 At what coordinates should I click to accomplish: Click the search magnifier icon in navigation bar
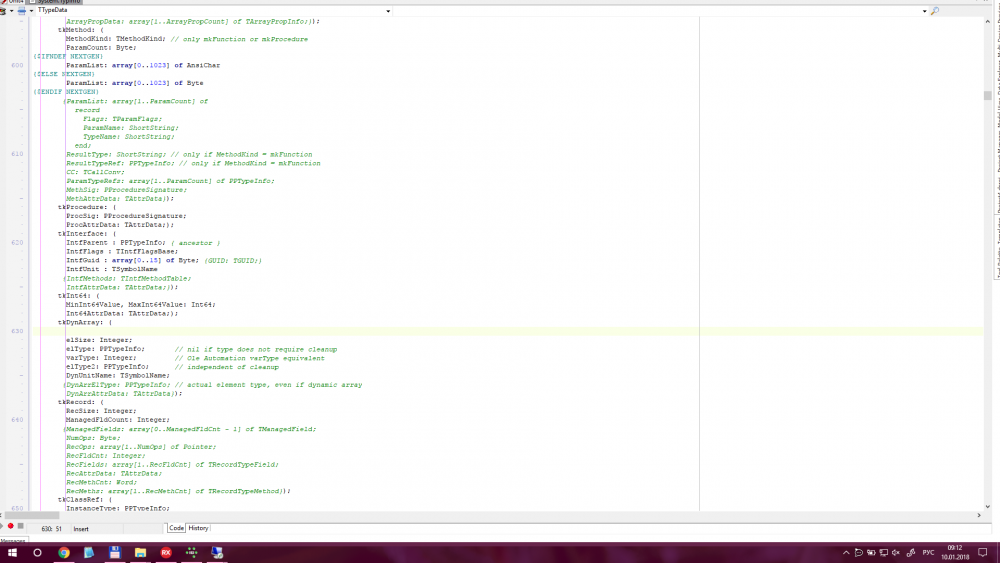point(934,11)
